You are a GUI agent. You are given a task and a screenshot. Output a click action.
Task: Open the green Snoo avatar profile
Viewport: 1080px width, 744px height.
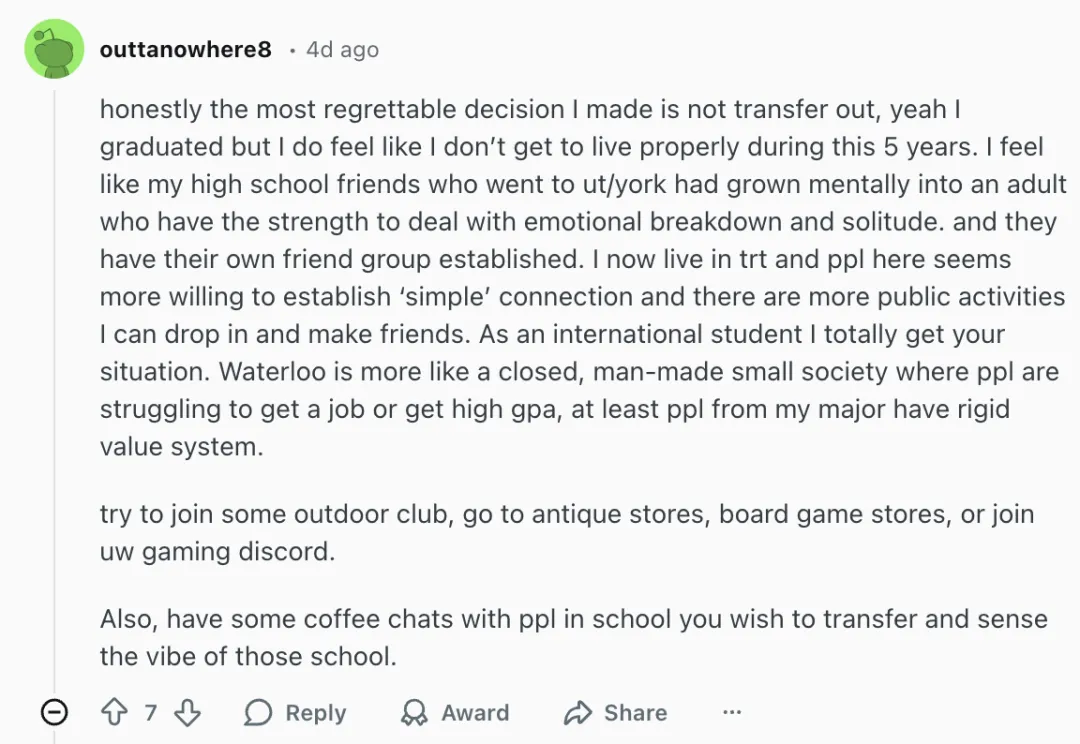pos(54,48)
